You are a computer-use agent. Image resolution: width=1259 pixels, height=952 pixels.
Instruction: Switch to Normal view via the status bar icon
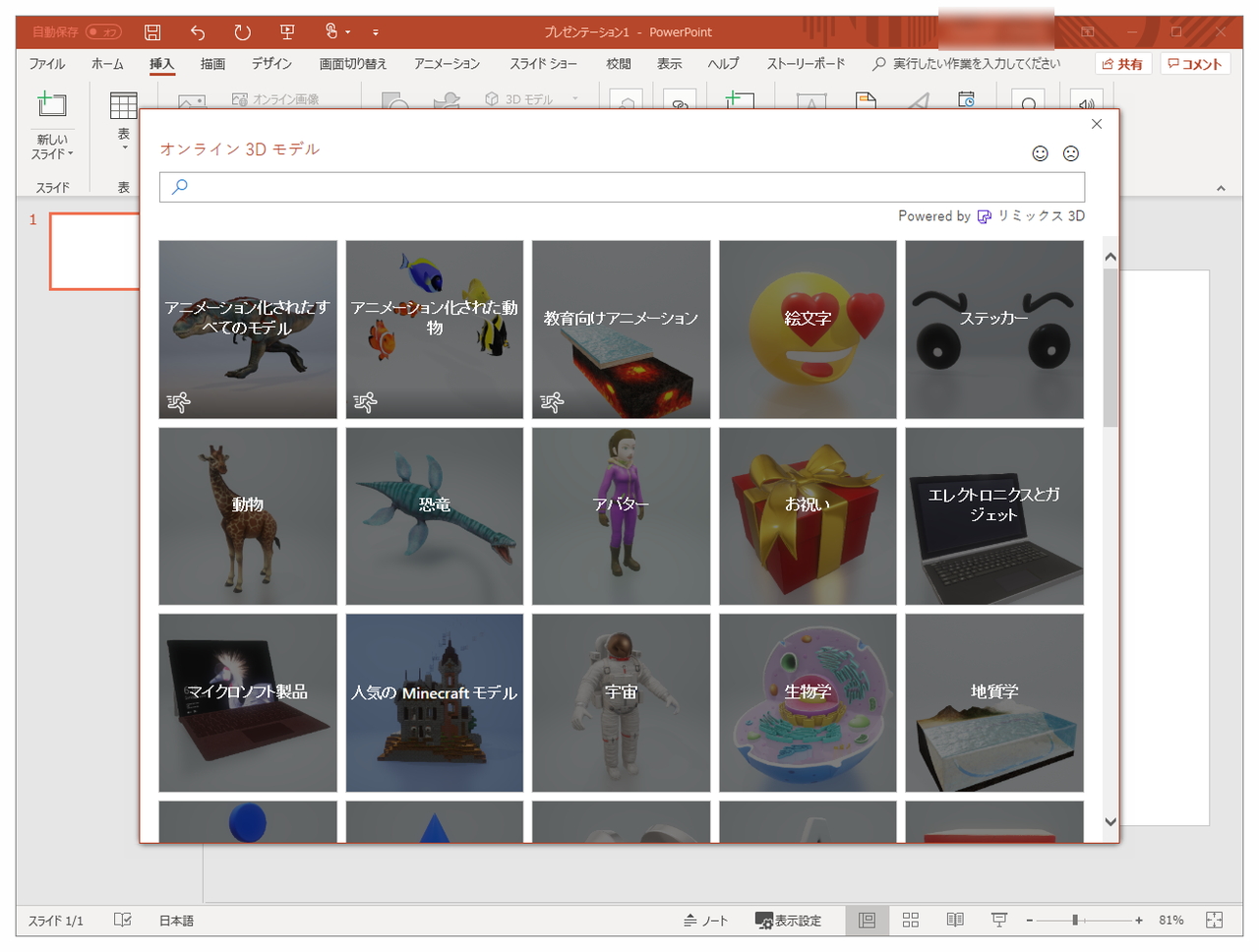(867, 921)
